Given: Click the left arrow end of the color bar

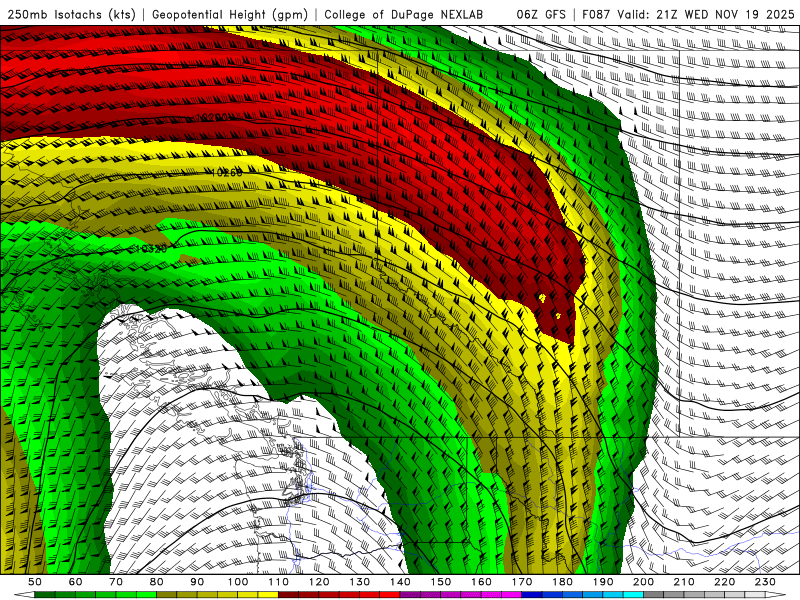Looking at the screenshot, I should (x=24, y=595).
